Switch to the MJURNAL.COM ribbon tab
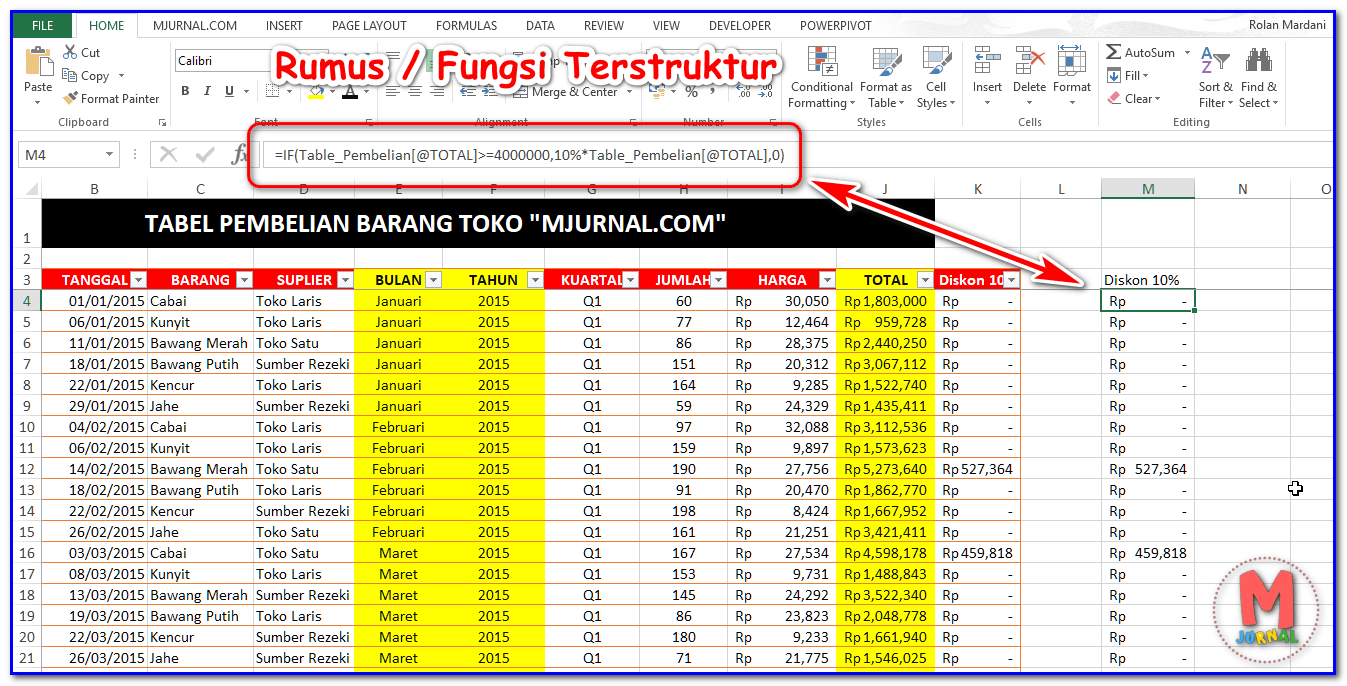The height and width of the screenshot is (686, 1347). click(x=195, y=26)
